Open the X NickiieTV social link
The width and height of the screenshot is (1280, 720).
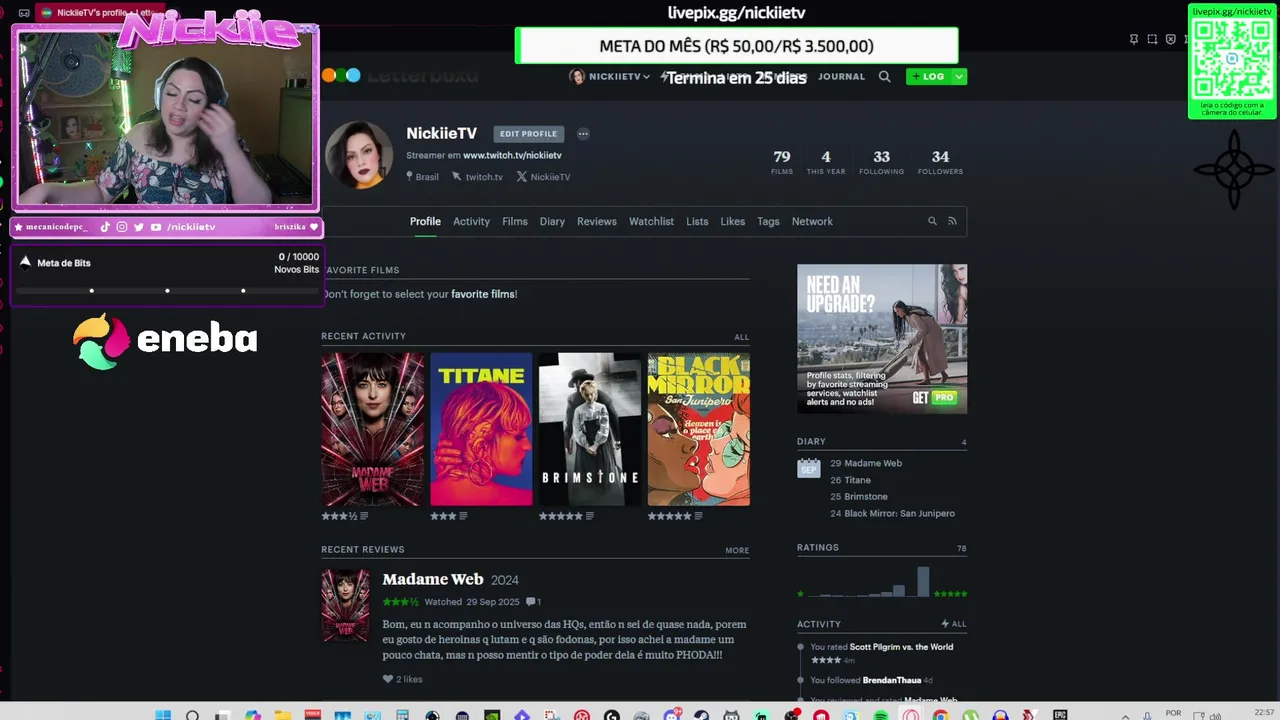[x=543, y=177]
